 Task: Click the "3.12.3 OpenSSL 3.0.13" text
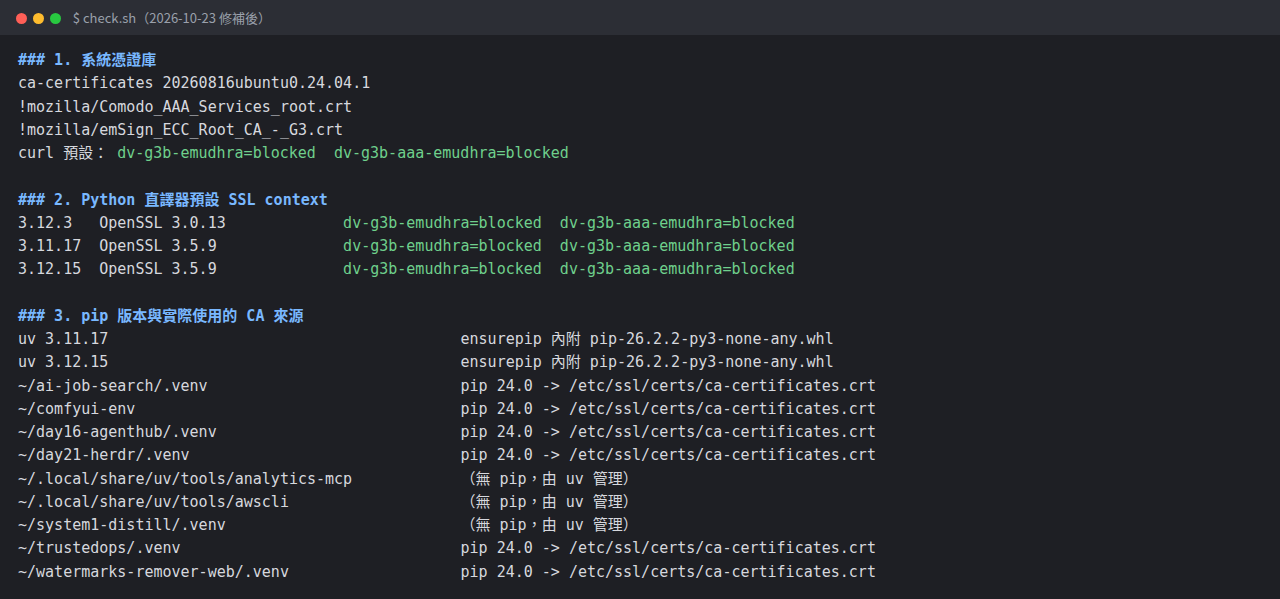click(x=122, y=222)
